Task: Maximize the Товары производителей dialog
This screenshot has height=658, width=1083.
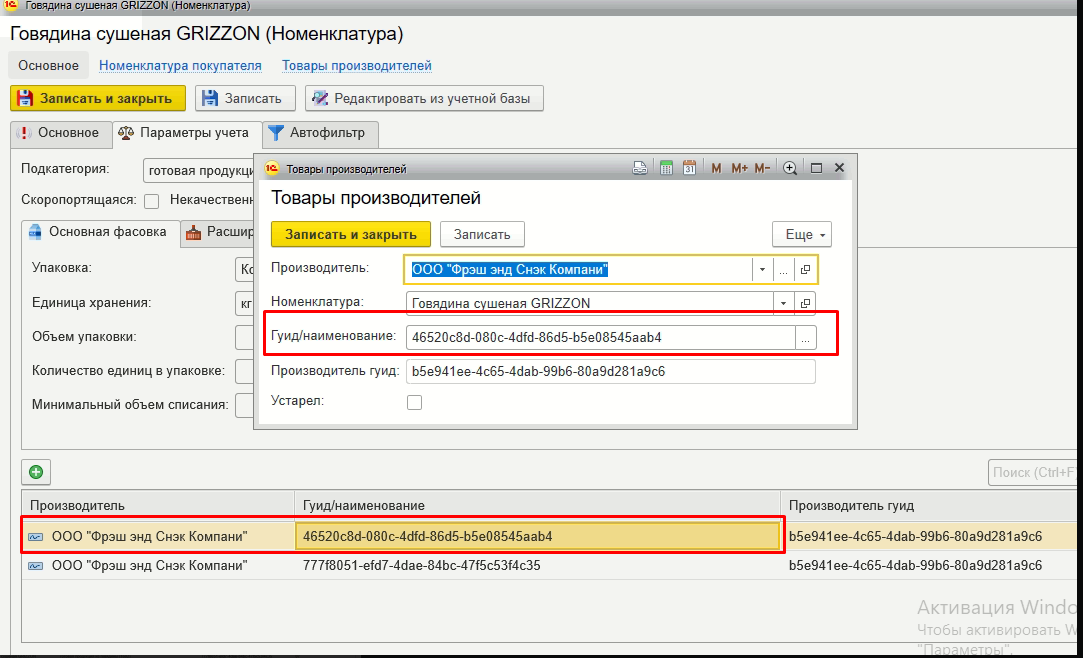Action: [x=816, y=168]
